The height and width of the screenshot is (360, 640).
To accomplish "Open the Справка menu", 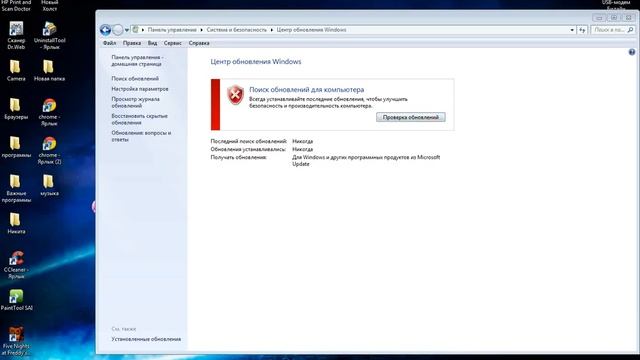I will [199, 43].
